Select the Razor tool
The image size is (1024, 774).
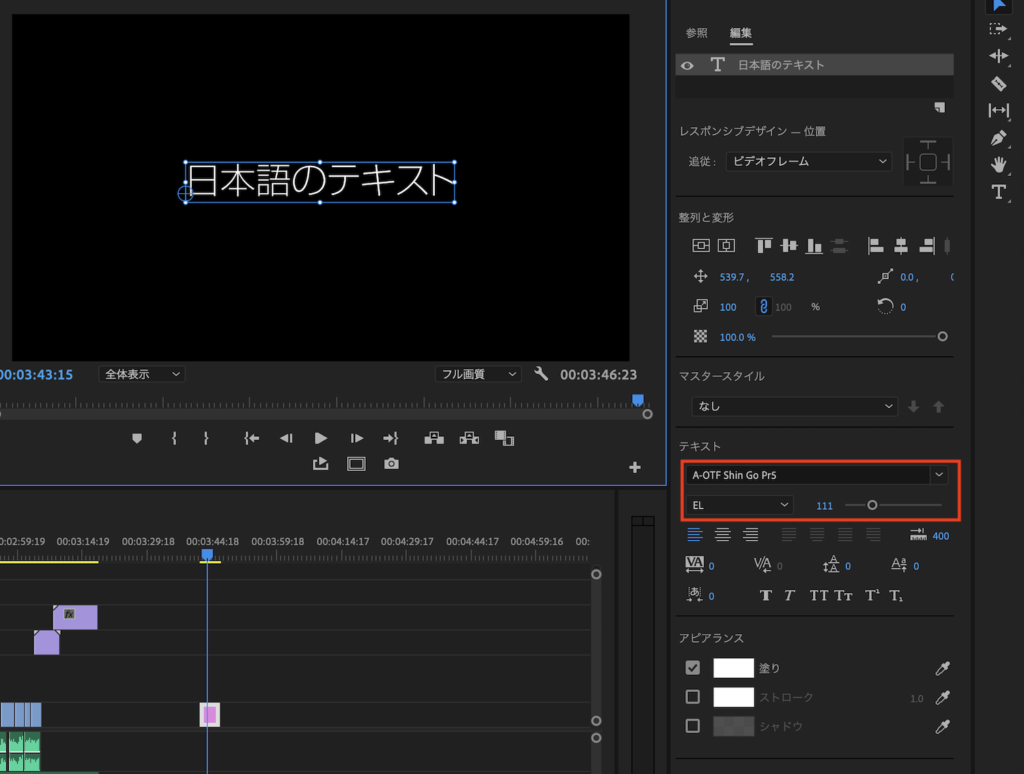(998, 83)
